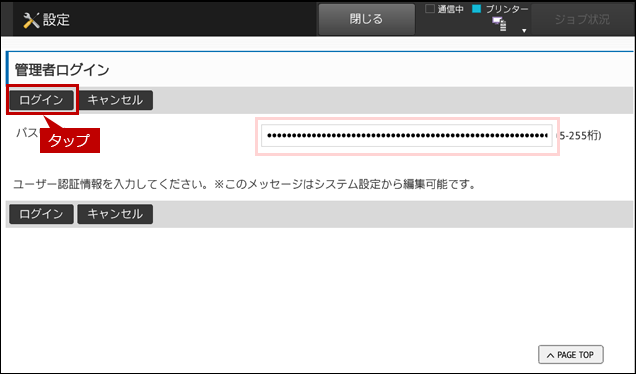Expand the small arrow beside printer icon
The width and height of the screenshot is (636, 374).
524,31
